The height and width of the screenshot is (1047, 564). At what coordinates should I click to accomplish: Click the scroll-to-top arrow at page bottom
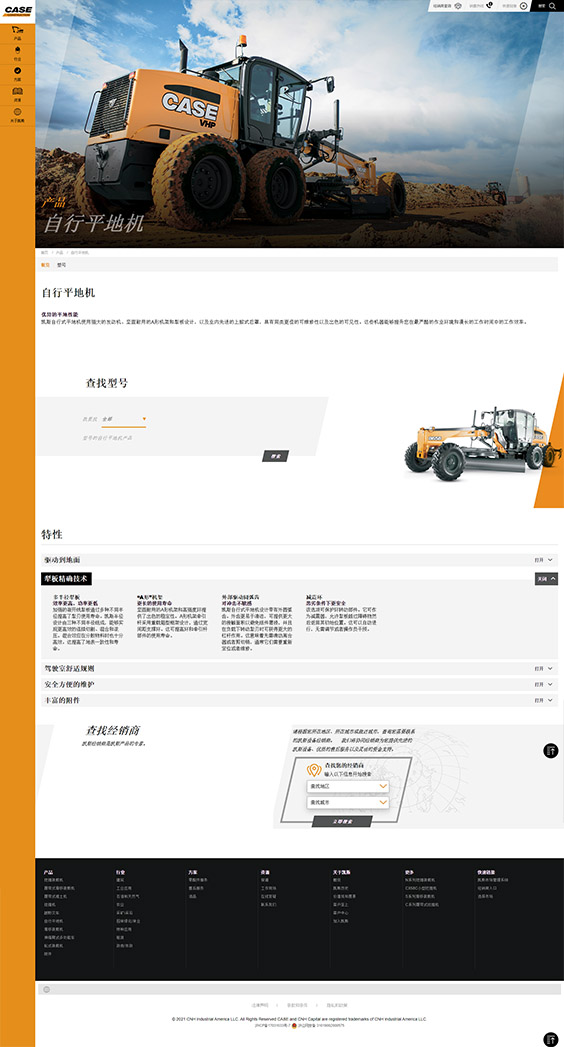click(551, 1039)
